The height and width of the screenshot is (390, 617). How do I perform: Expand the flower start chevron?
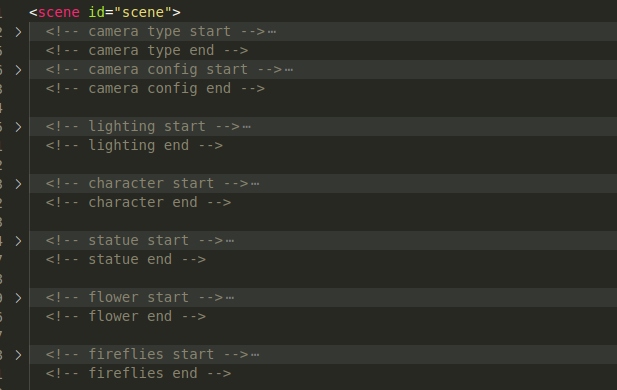click(18, 298)
